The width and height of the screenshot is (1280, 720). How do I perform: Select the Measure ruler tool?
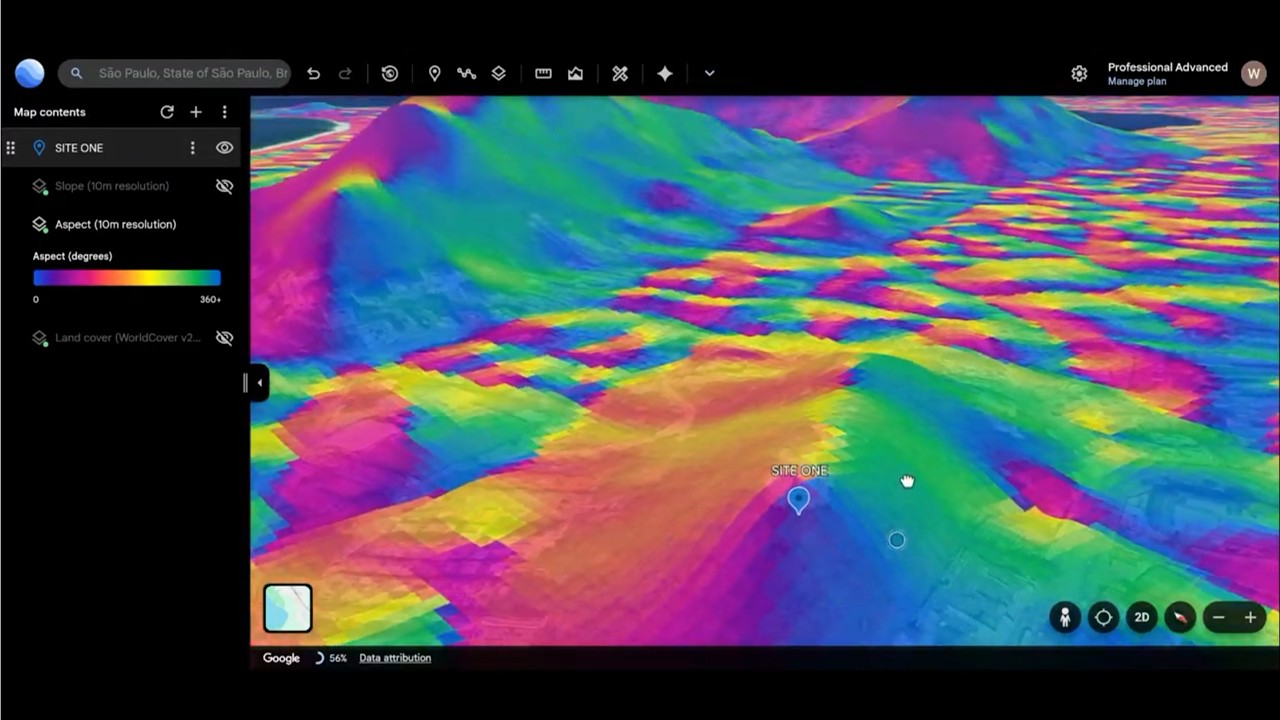543,73
